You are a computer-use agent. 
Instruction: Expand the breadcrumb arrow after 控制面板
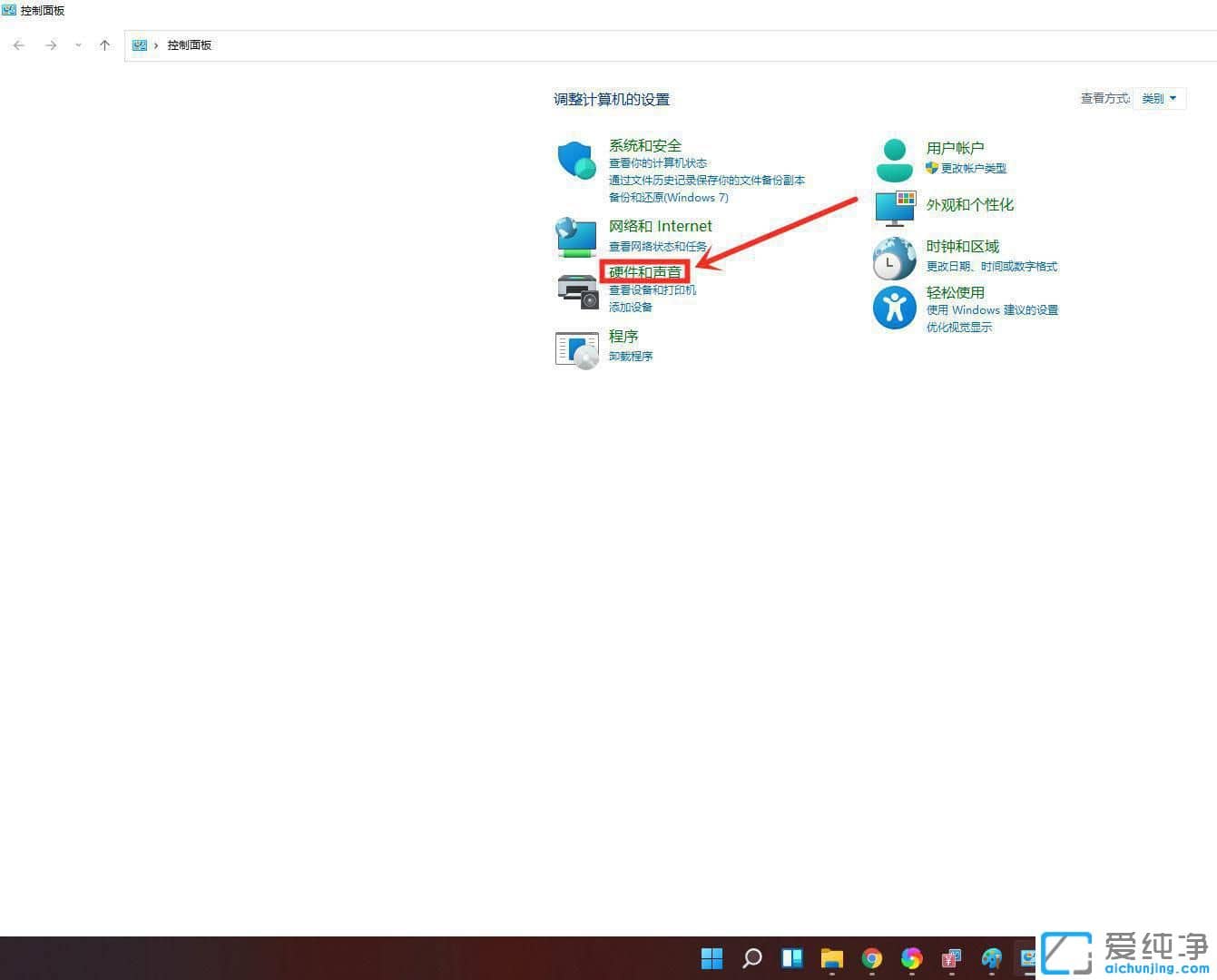pos(154,44)
